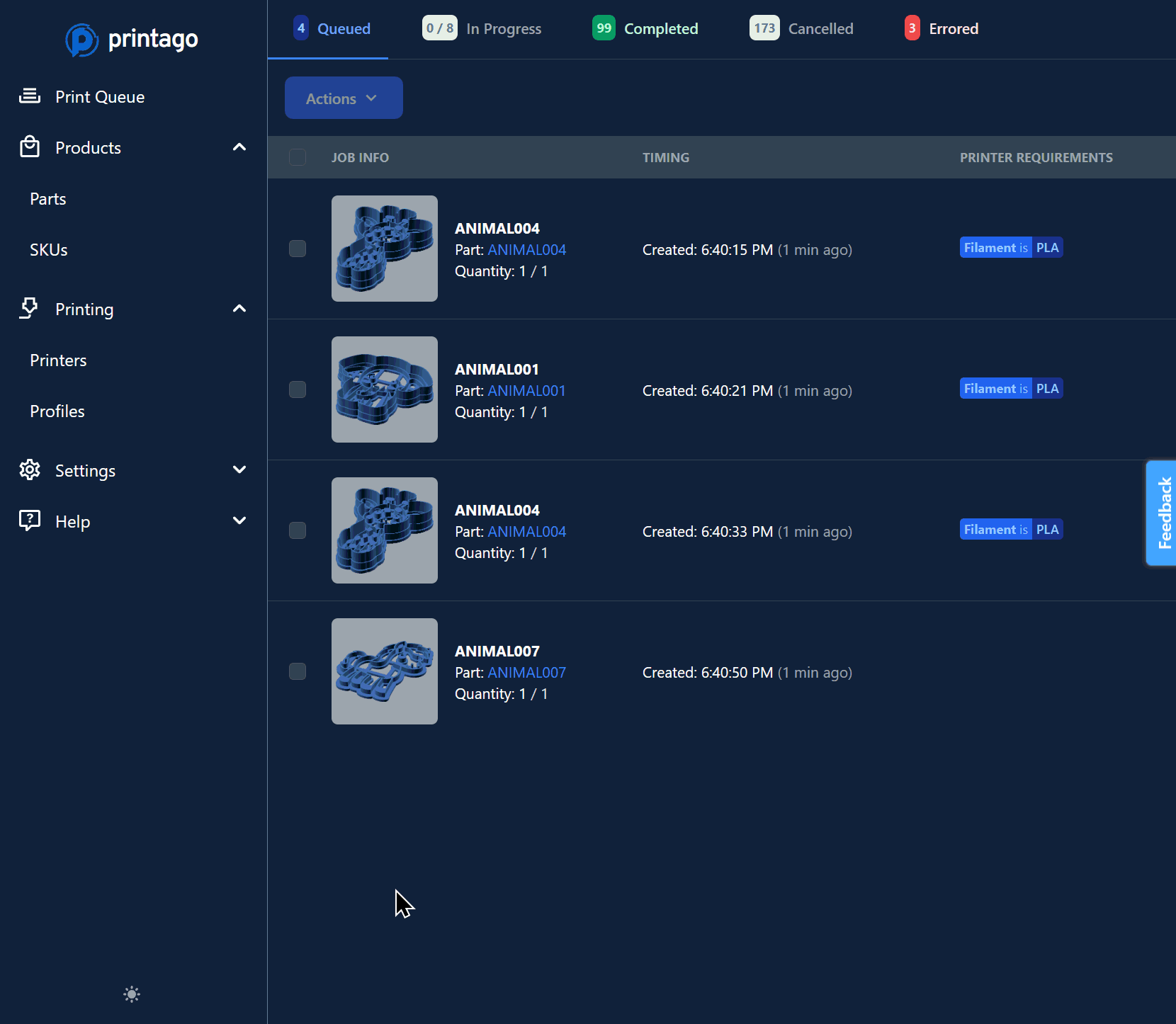Click the In Progress '0 / 8' badge
Screen dimensions: 1176x1024
440,28
